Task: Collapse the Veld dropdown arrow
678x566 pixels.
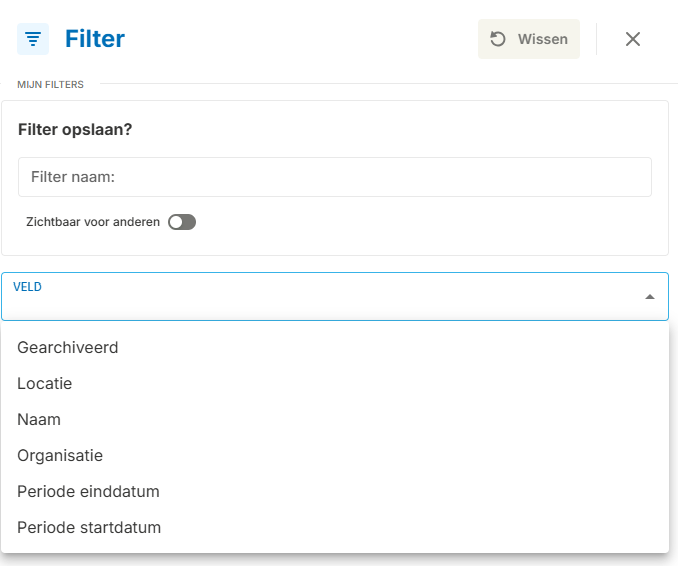Action: [650, 297]
